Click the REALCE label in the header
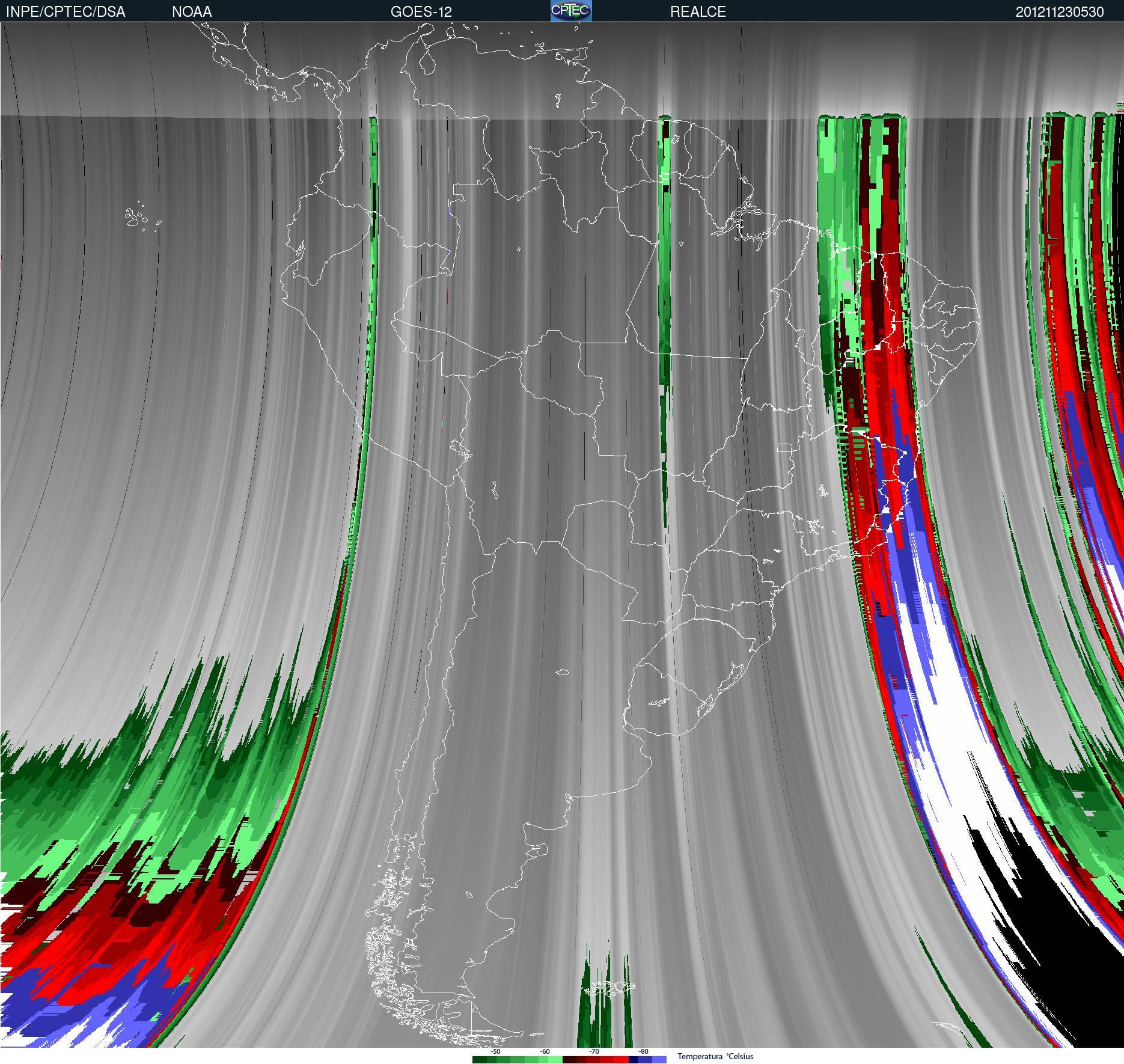The width and height of the screenshot is (1124, 1064). pos(698,12)
